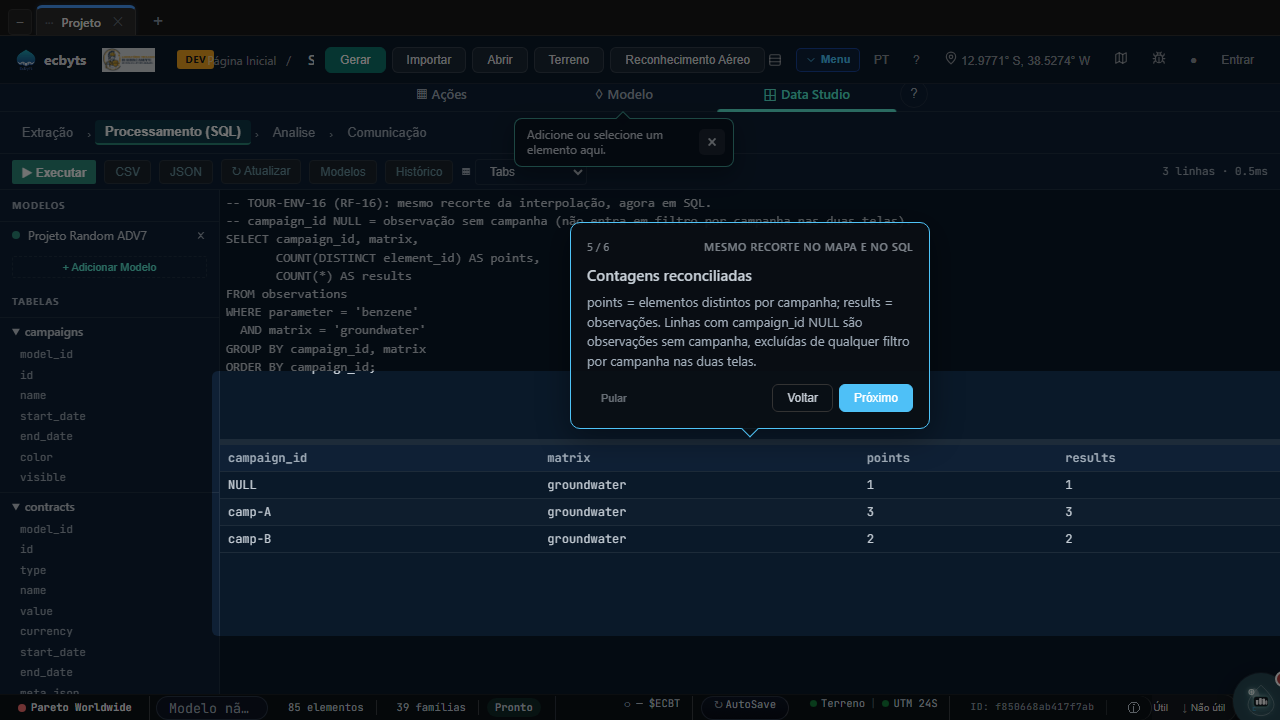Export results as CSV
This screenshot has height=720, width=1280.
128,172
